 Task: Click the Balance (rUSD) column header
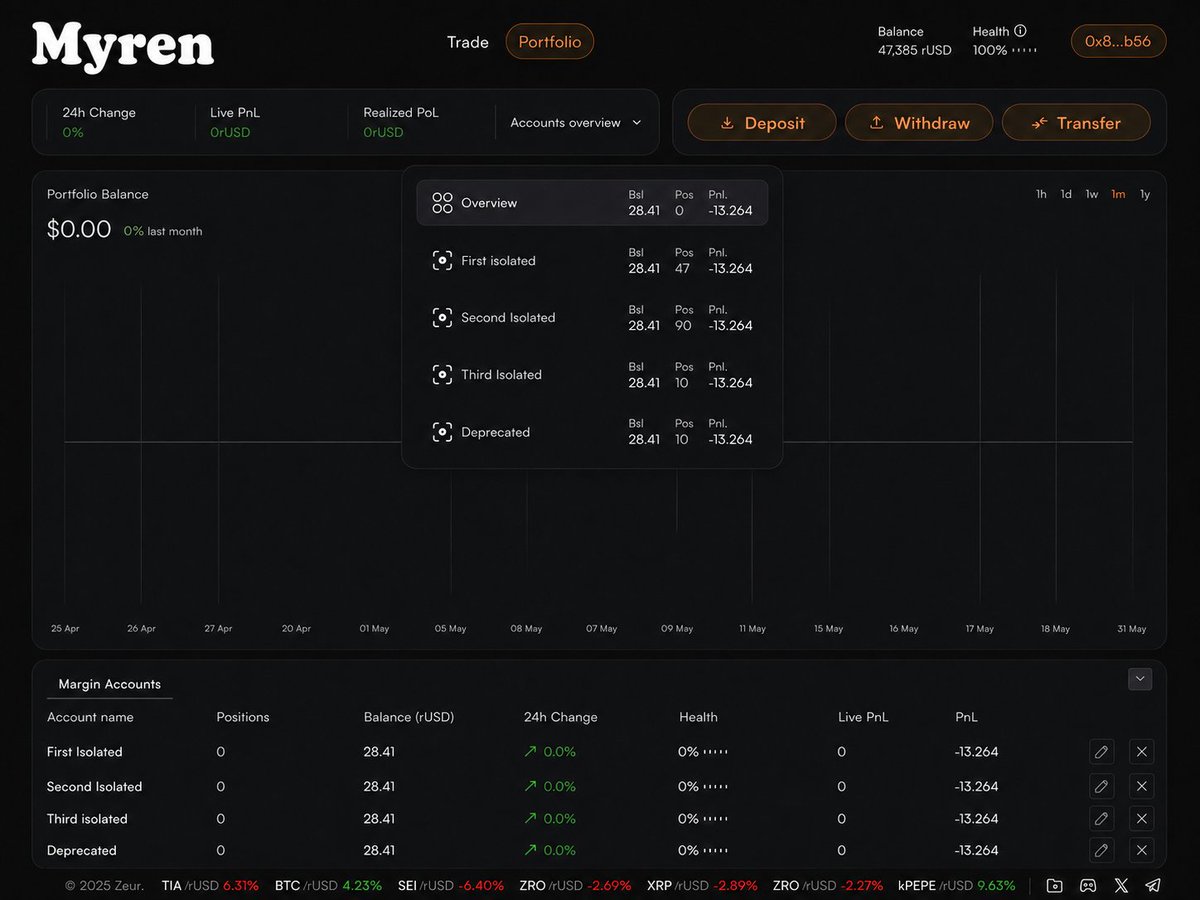point(409,717)
